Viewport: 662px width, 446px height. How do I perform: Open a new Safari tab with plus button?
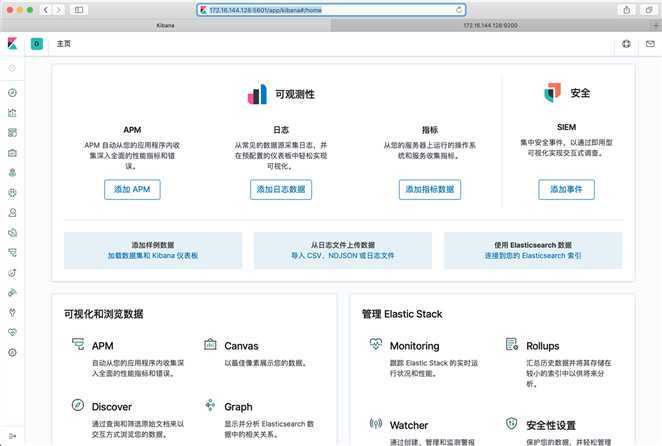tap(656, 25)
